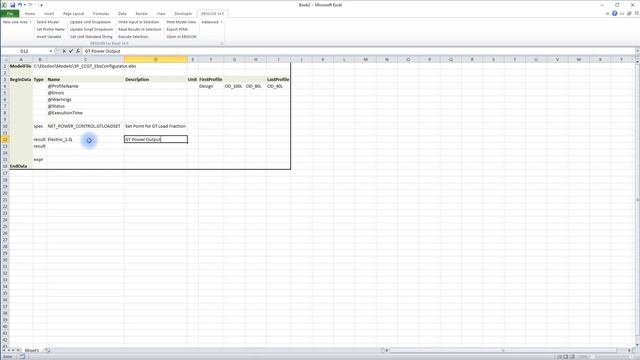Image resolution: width=640 pixels, height=360 pixels.
Task: Click the Insert Worksheet icon beside Sheet1
Action: pos(47,350)
